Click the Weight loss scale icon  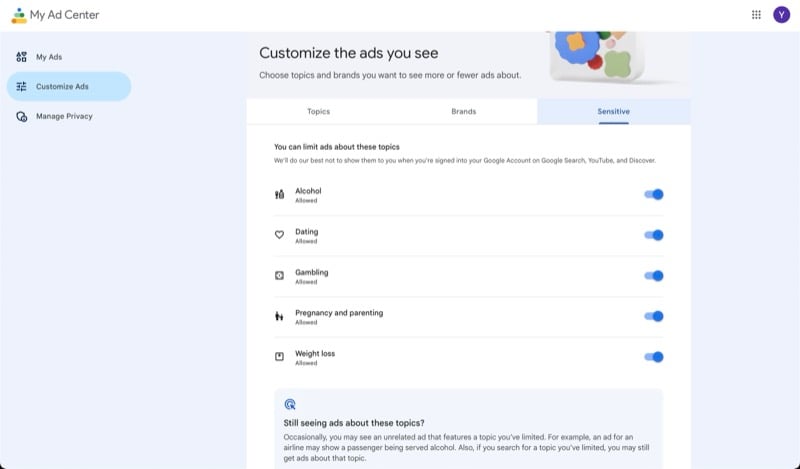pos(279,357)
